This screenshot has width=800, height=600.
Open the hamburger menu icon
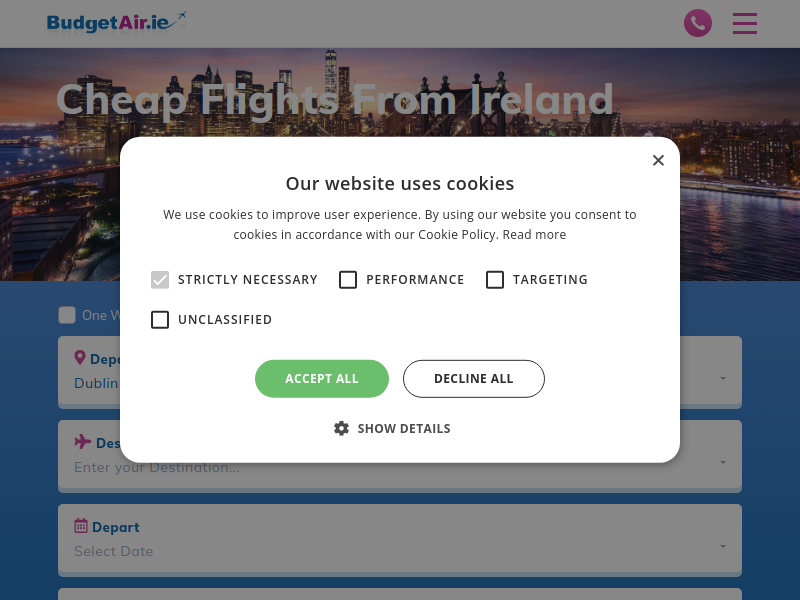(745, 23)
